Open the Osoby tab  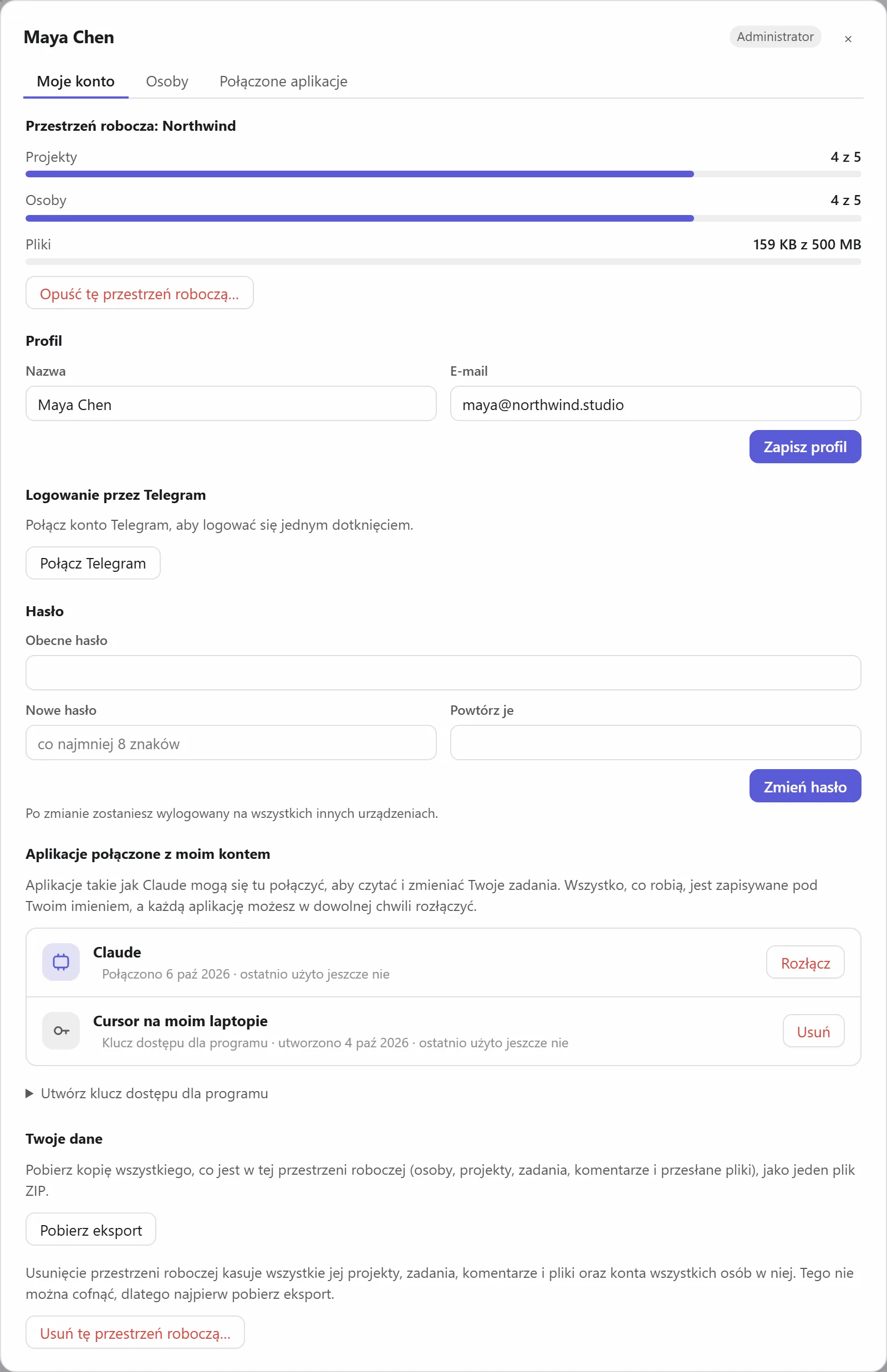tap(167, 81)
